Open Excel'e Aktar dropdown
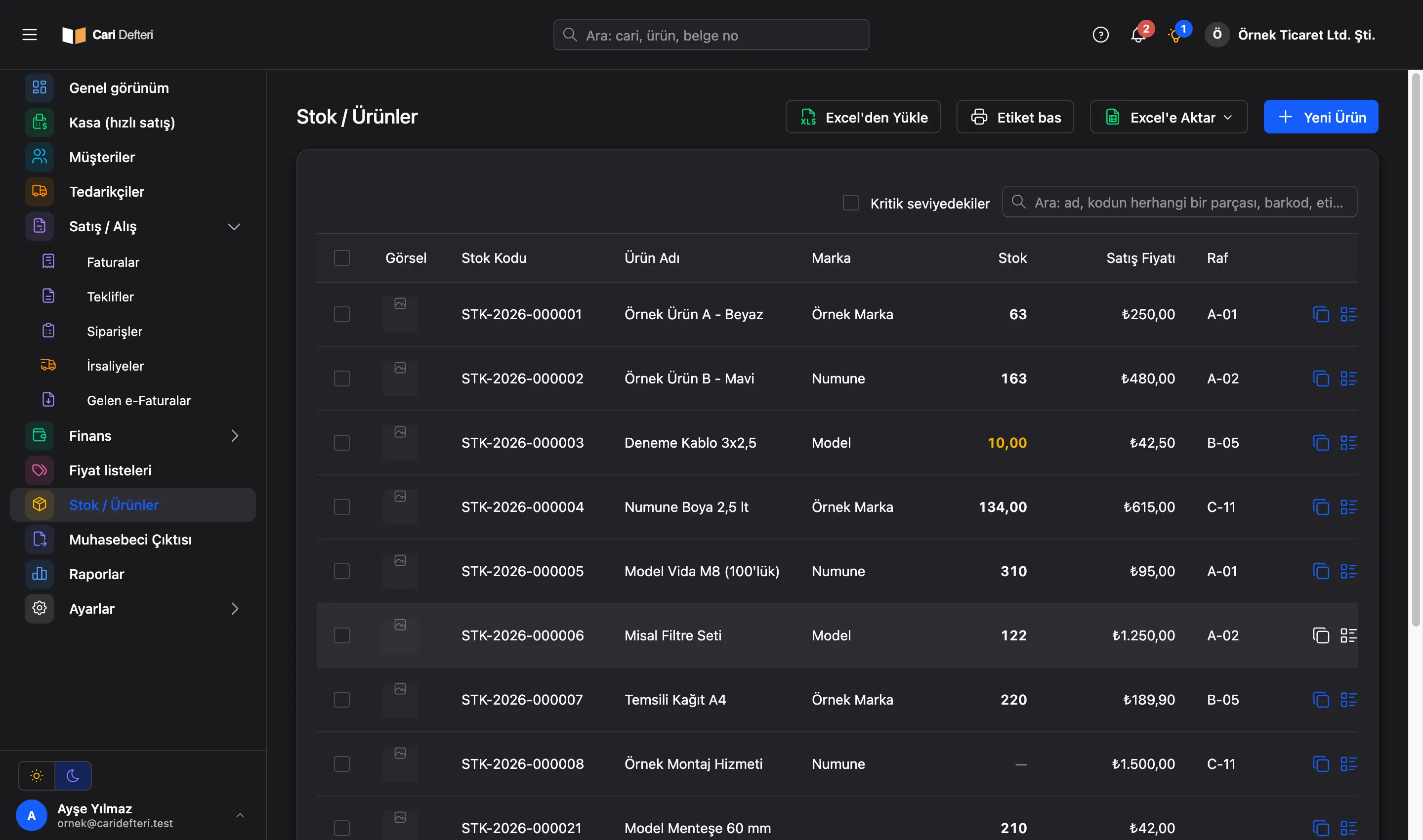 click(1168, 117)
